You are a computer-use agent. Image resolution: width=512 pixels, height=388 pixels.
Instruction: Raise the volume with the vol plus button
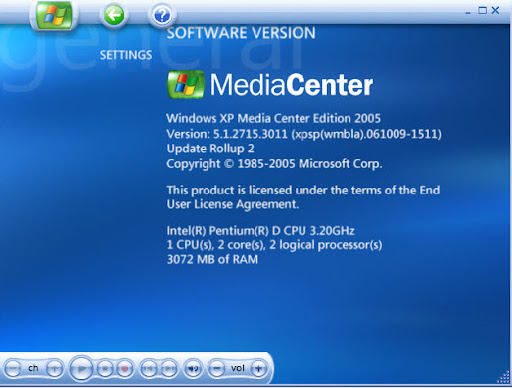pyautogui.click(x=258, y=369)
